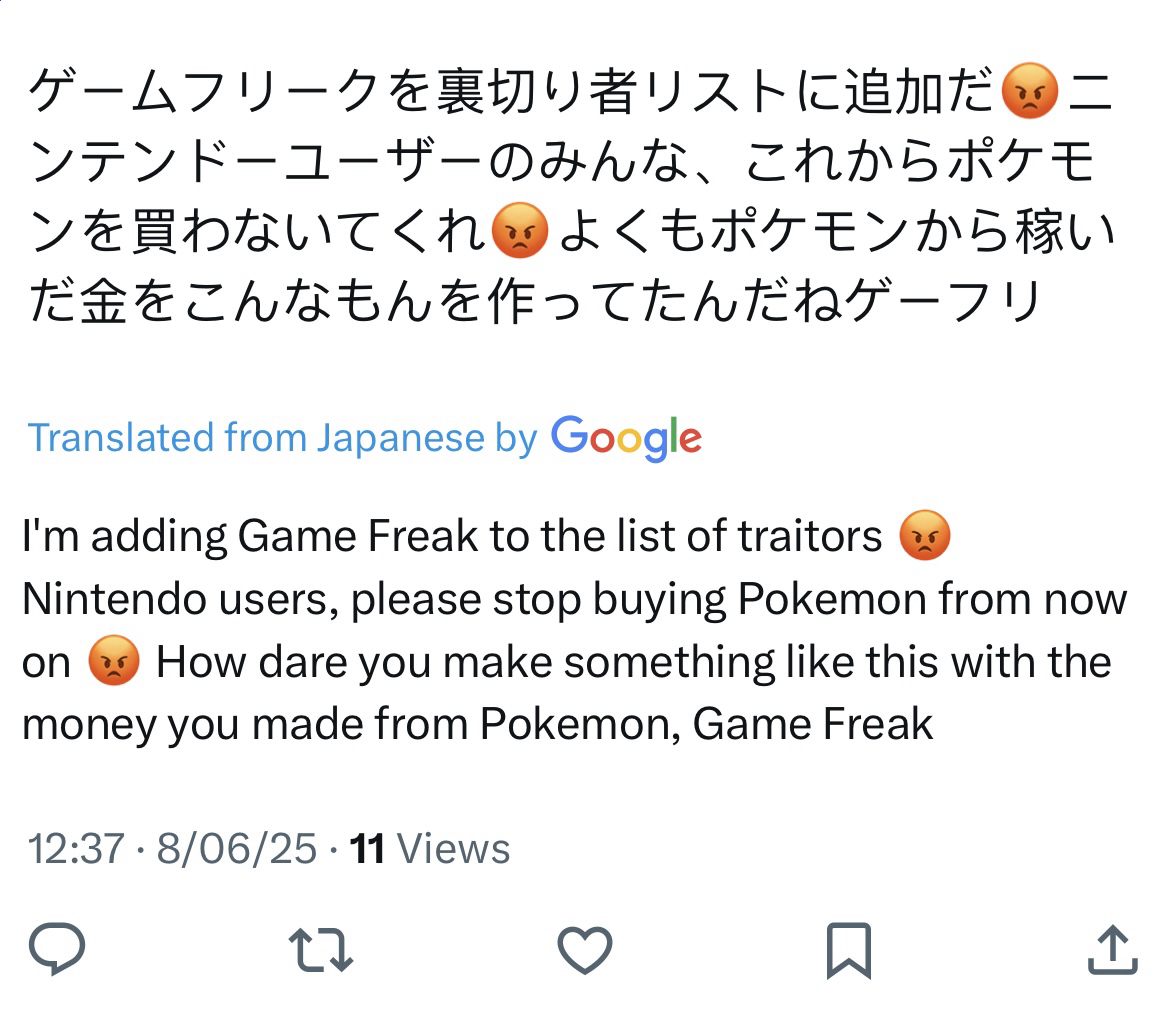
Task: Repost this tweet using the retweet arrows
Action: [321, 949]
